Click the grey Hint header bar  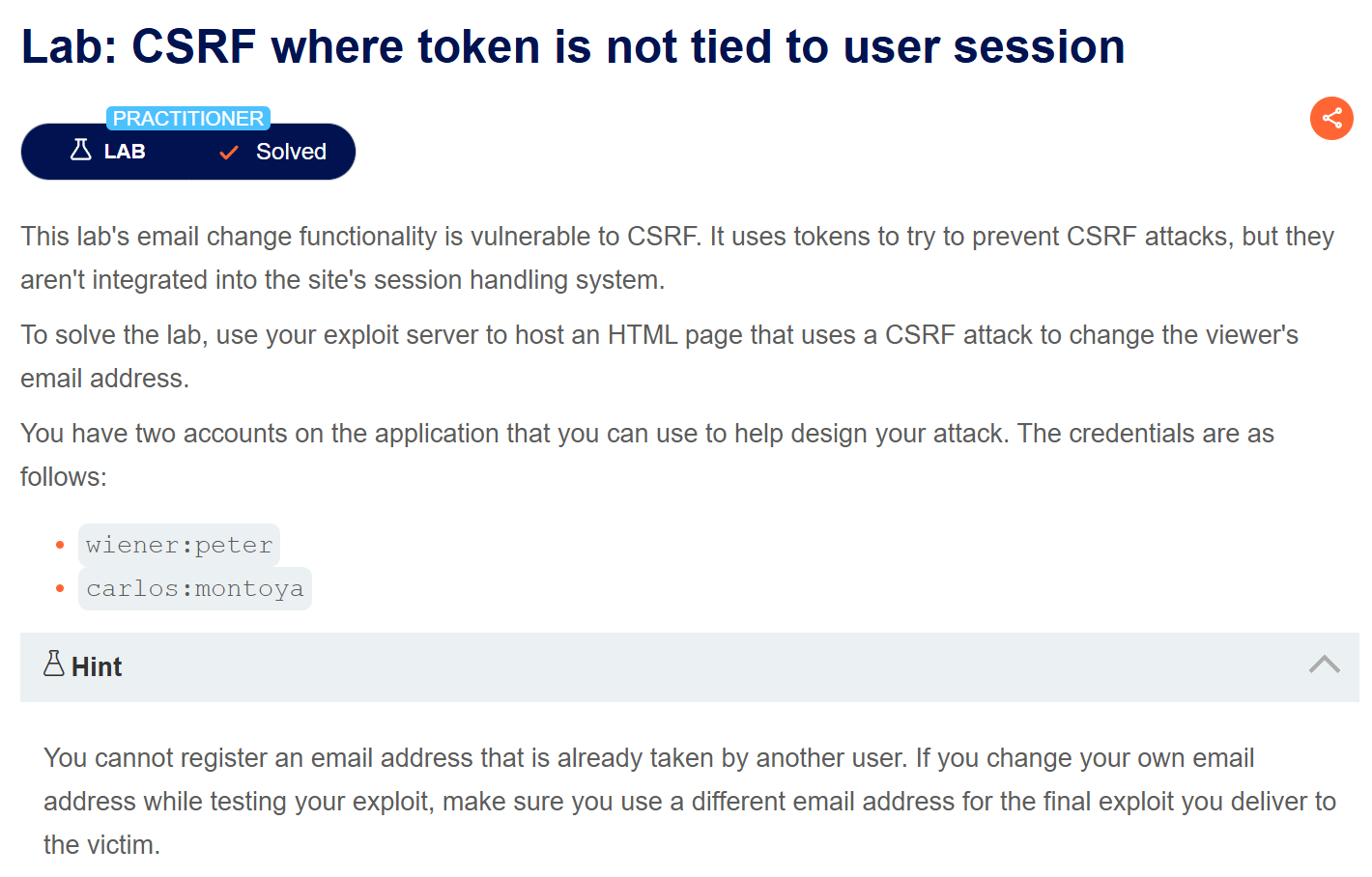coord(676,666)
